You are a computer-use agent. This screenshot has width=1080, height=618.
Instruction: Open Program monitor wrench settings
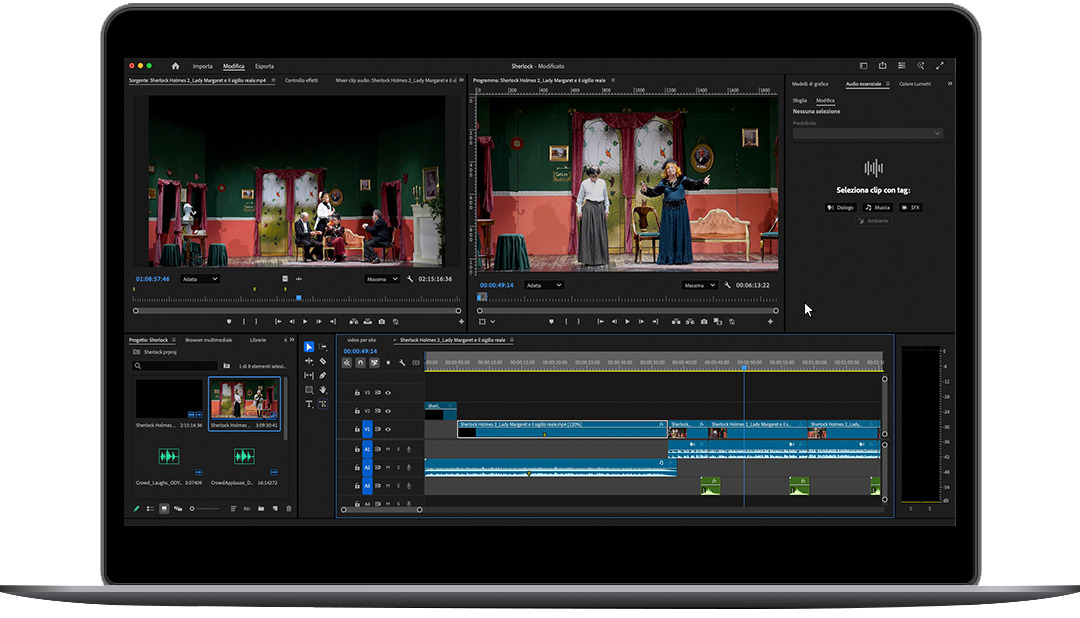pos(727,285)
